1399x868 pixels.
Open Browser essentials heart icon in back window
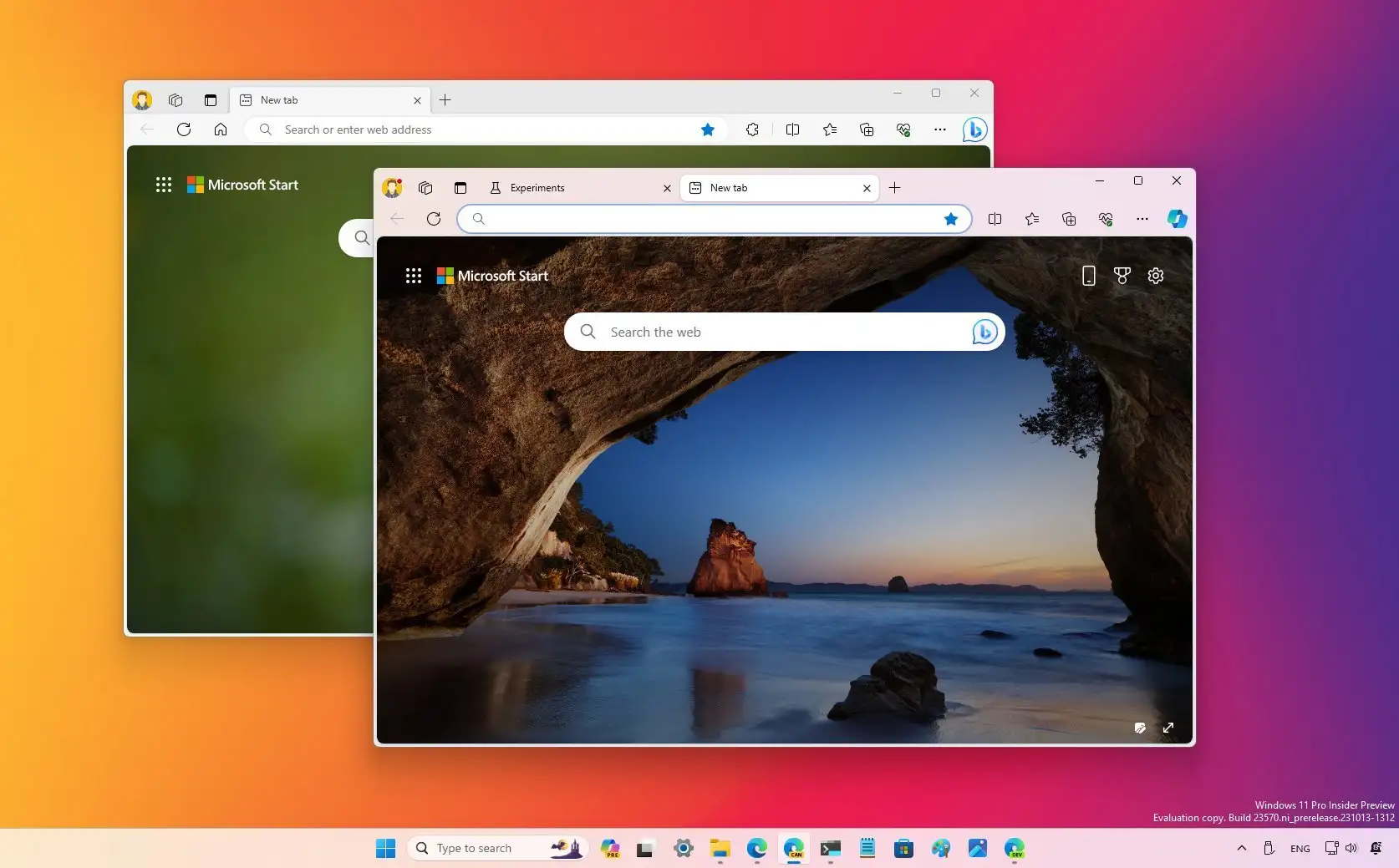(x=903, y=129)
